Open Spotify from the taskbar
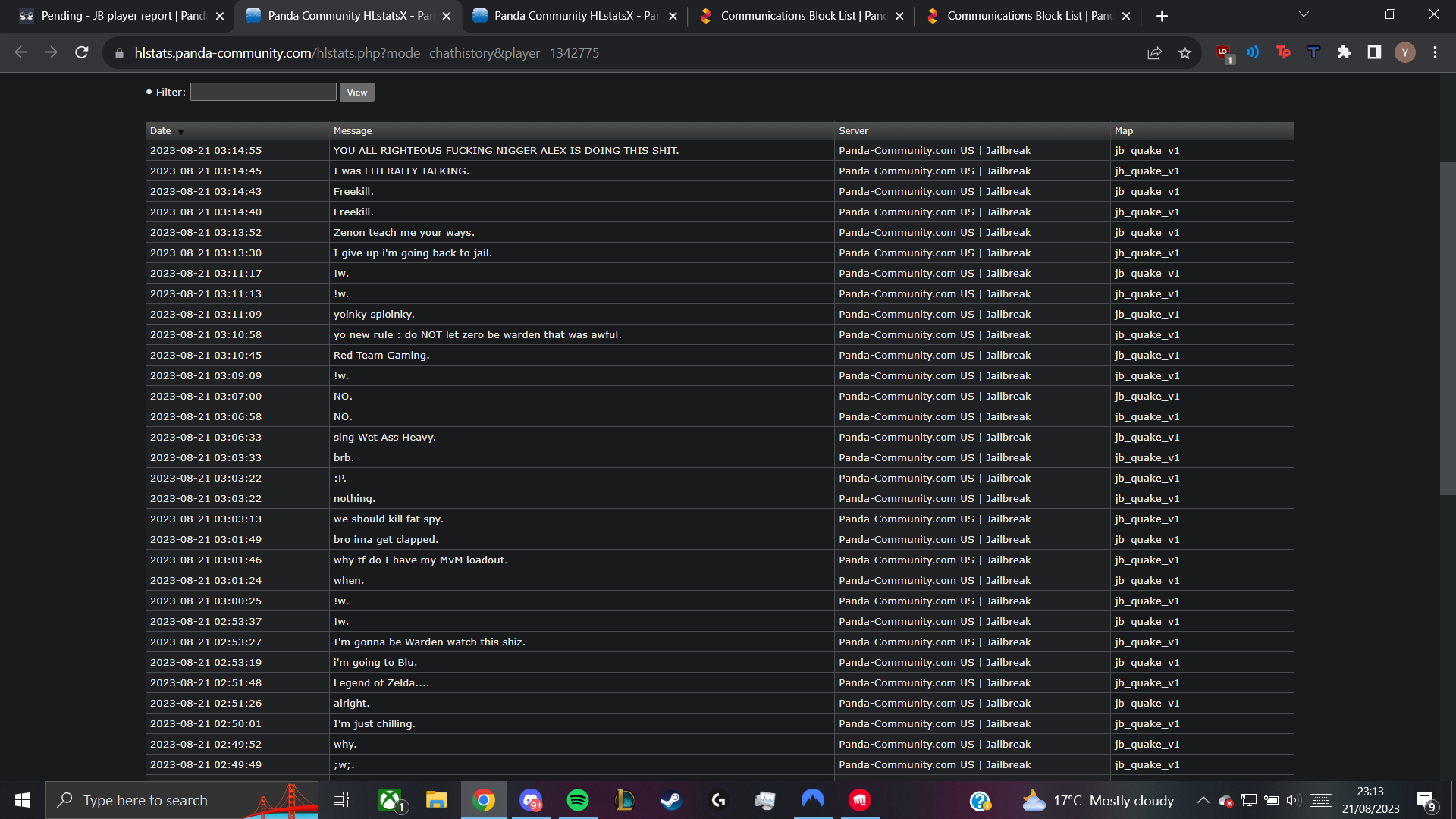Image resolution: width=1456 pixels, height=819 pixels. click(x=577, y=800)
